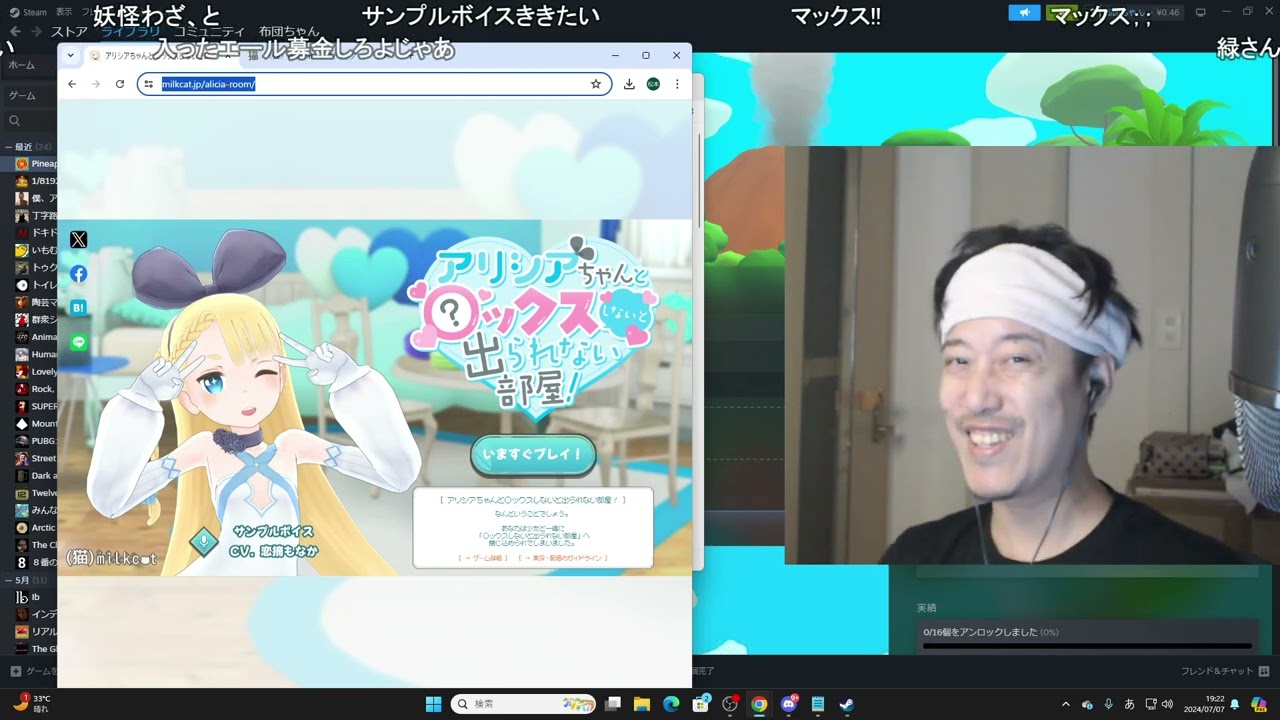Share the page on X (Twitter)
The height and width of the screenshot is (720, 1280).
(x=79, y=239)
